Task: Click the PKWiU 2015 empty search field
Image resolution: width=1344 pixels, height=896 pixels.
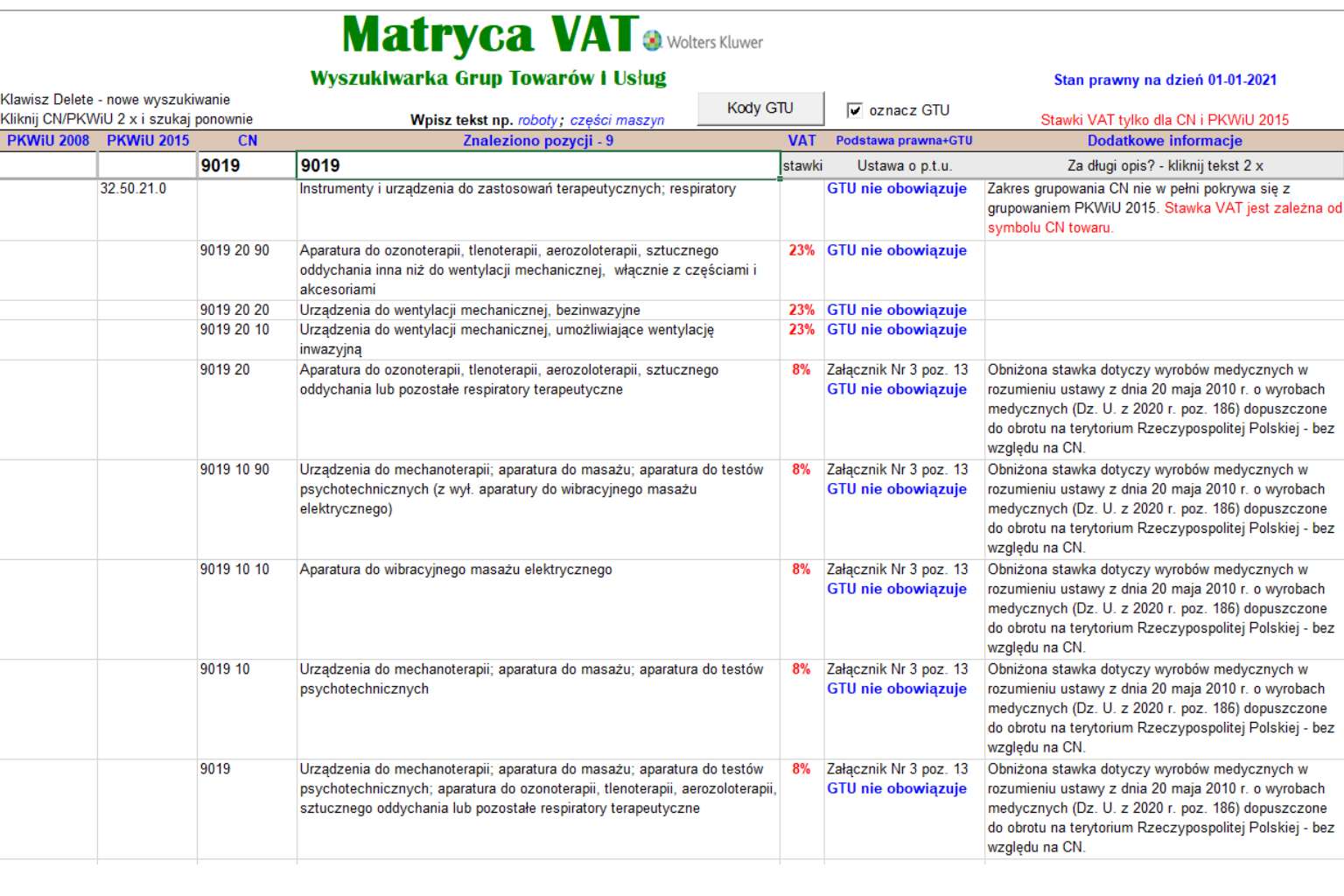Action: click(x=147, y=165)
